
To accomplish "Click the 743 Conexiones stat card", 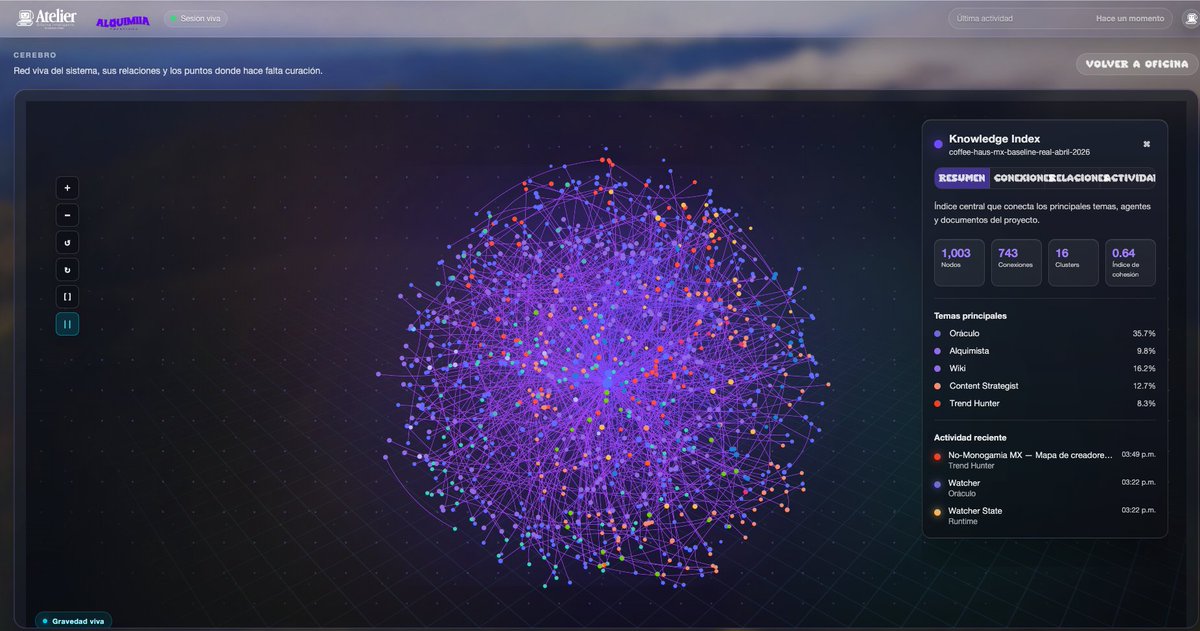I will point(1016,262).
